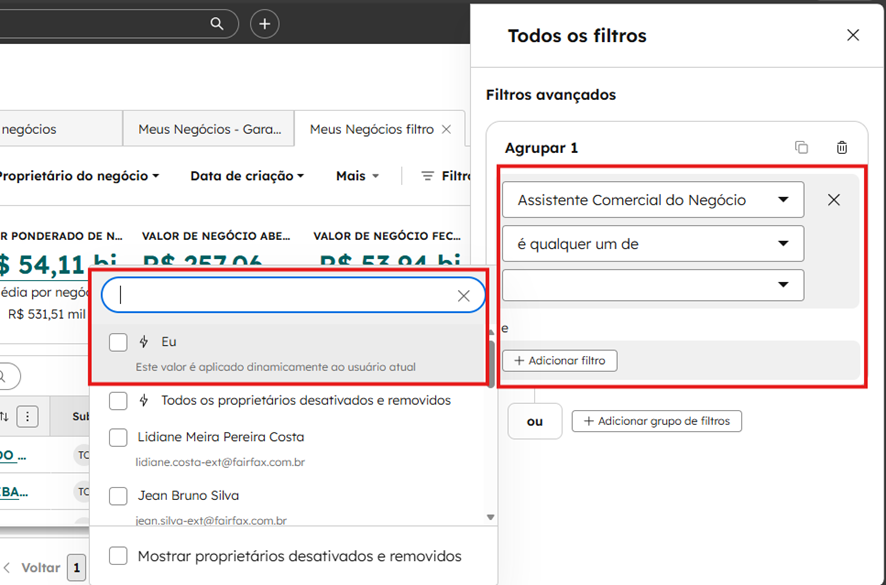The height and width of the screenshot is (585, 886).
Task: Open the Assistente Comercial do Negócio dropdown
Action: (653, 200)
